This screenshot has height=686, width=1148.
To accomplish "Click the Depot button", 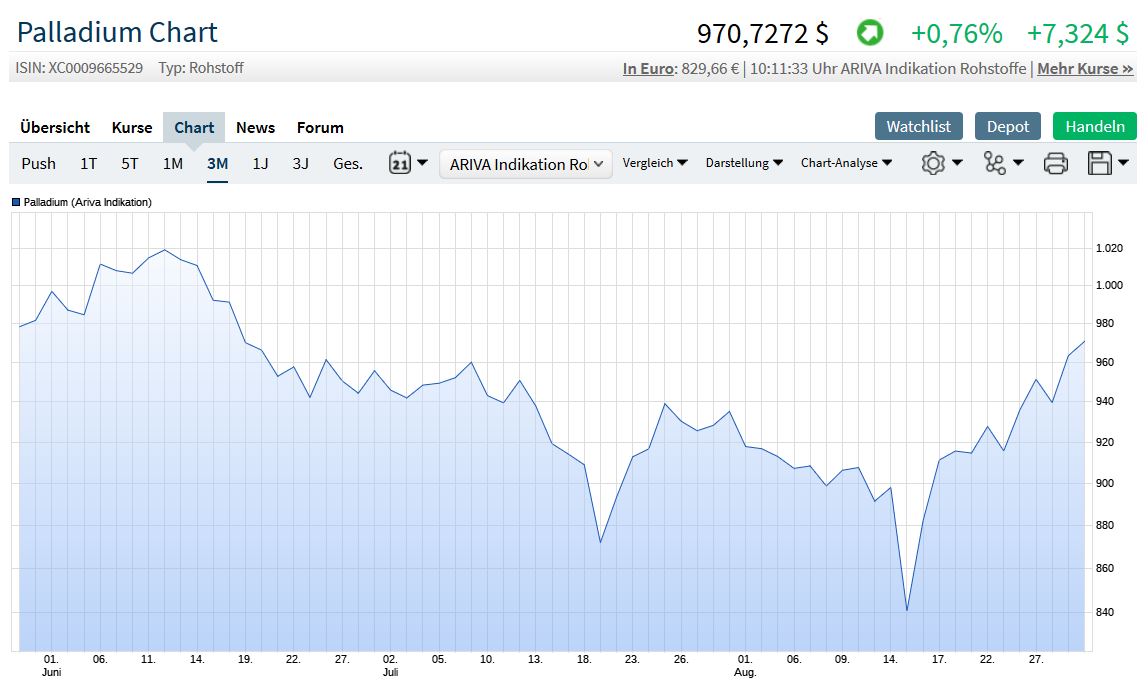I will pos(1008,126).
